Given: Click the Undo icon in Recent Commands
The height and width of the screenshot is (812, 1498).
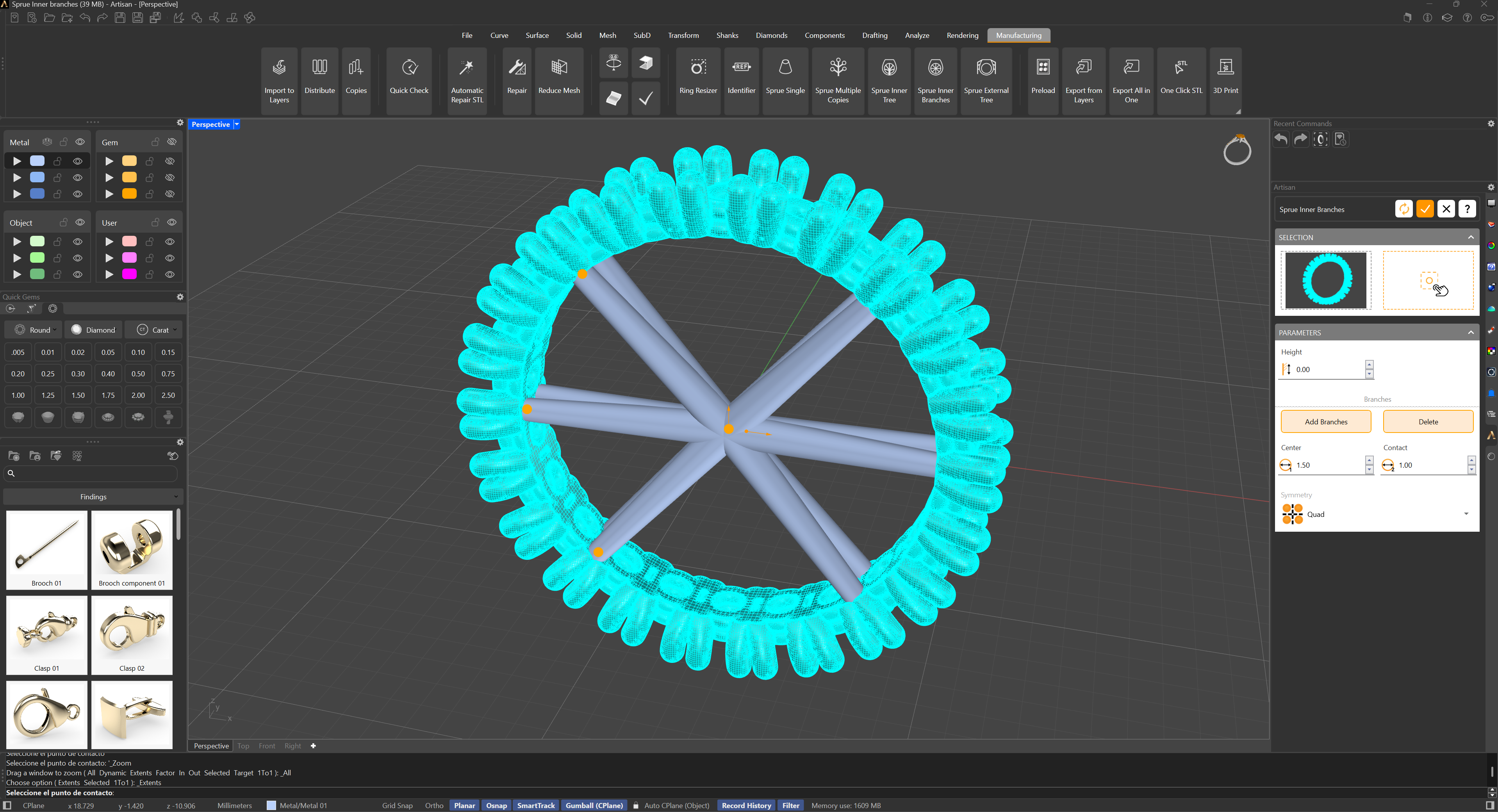Looking at the screenshot, I should [1281, 139].
